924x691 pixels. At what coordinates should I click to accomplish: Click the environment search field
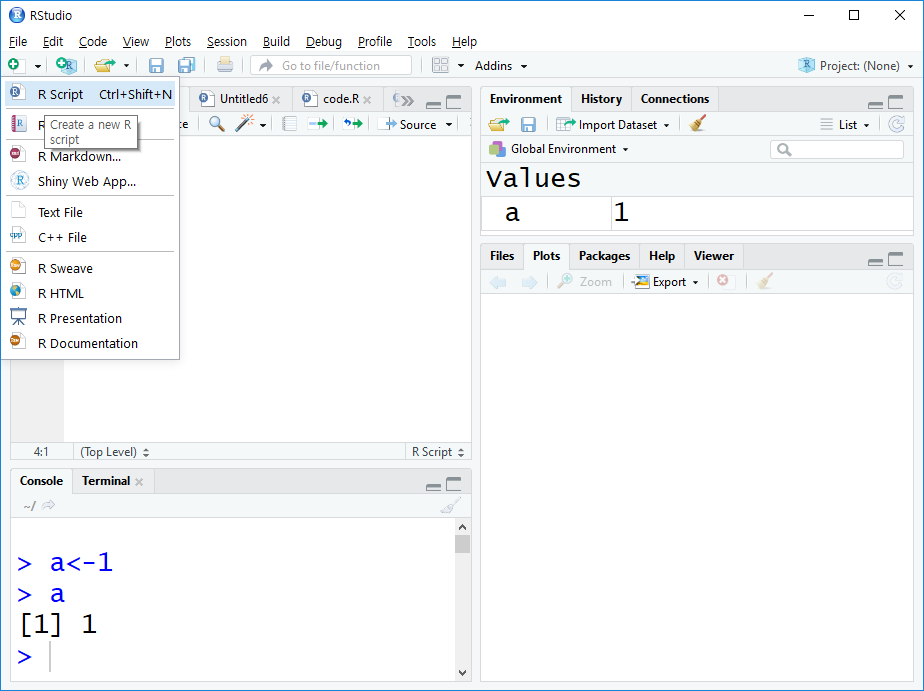[837, 150]
